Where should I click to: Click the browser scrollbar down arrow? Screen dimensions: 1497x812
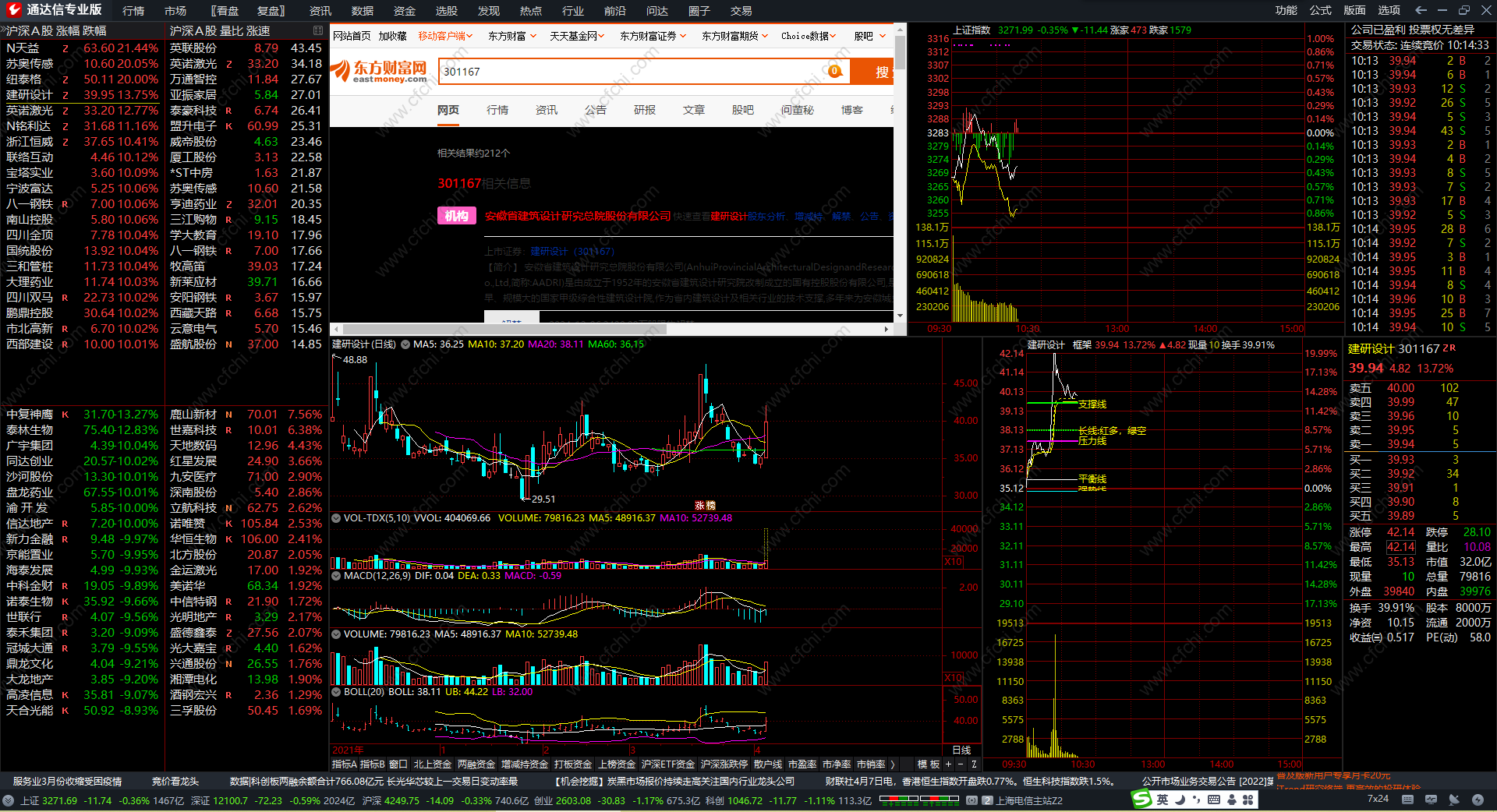coord(901,316)
